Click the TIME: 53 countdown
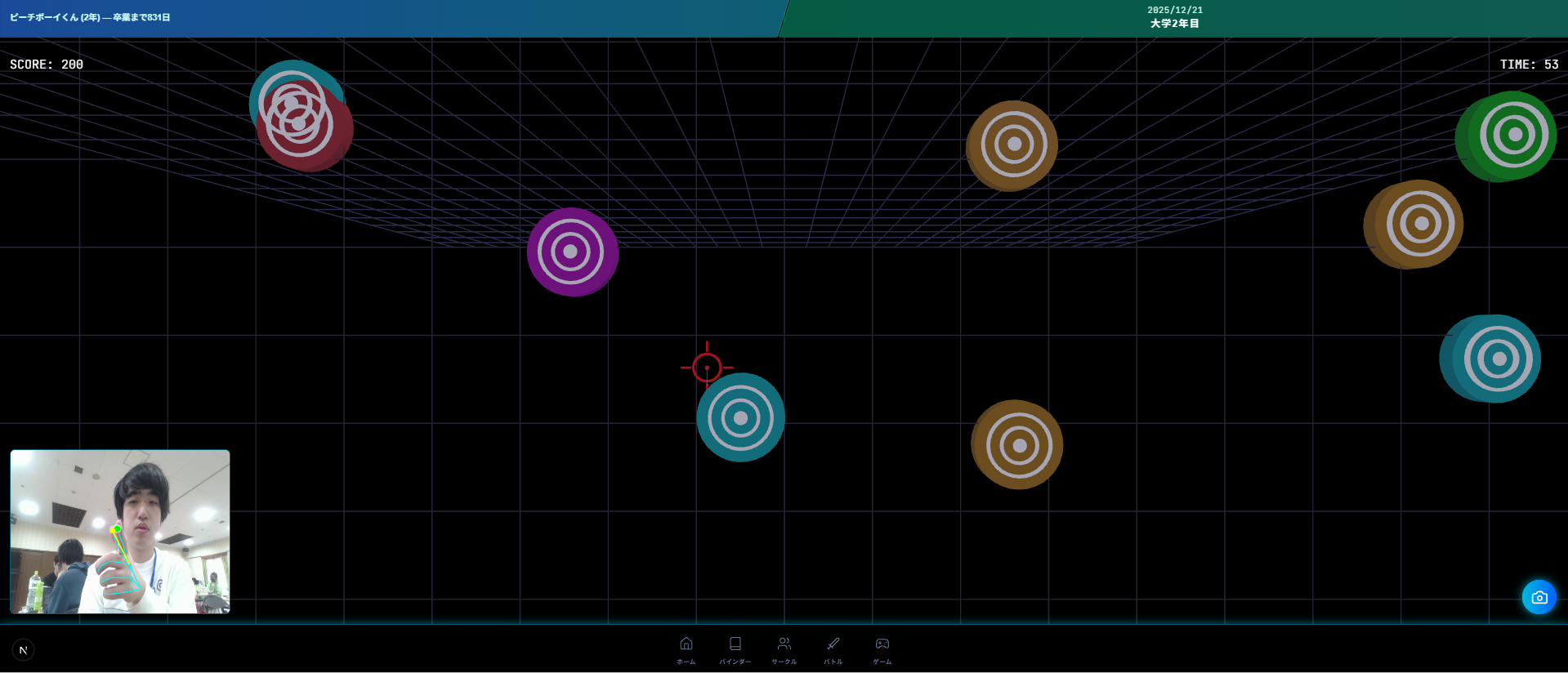This screenshot has height=673, width=1568. (x=1528, y=65)
